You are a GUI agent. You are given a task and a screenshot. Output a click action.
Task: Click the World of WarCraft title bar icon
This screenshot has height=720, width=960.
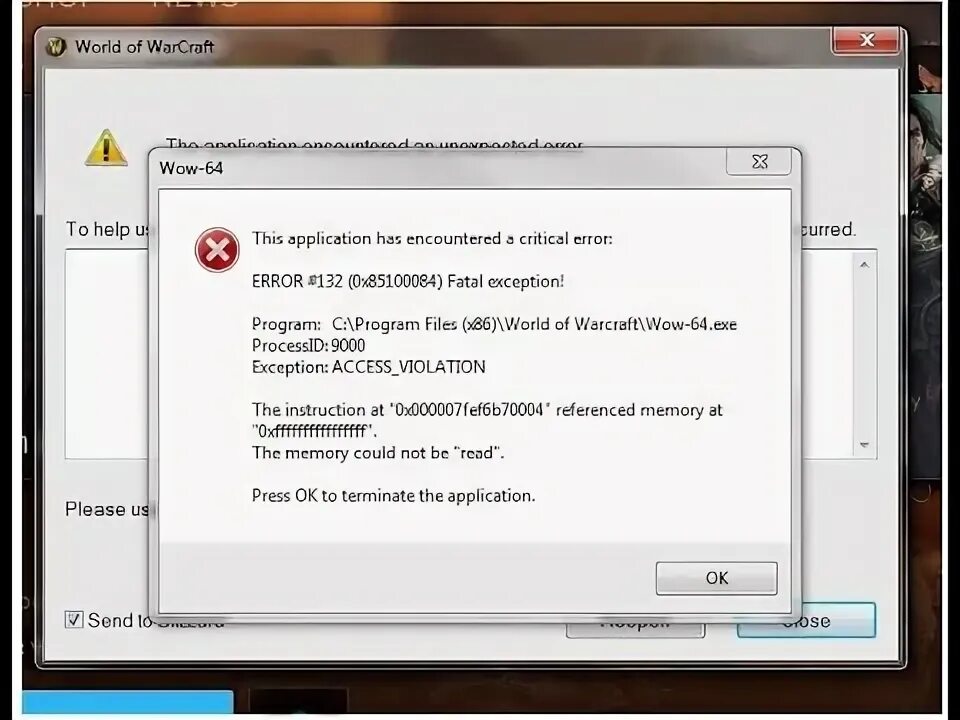point(56,47)
